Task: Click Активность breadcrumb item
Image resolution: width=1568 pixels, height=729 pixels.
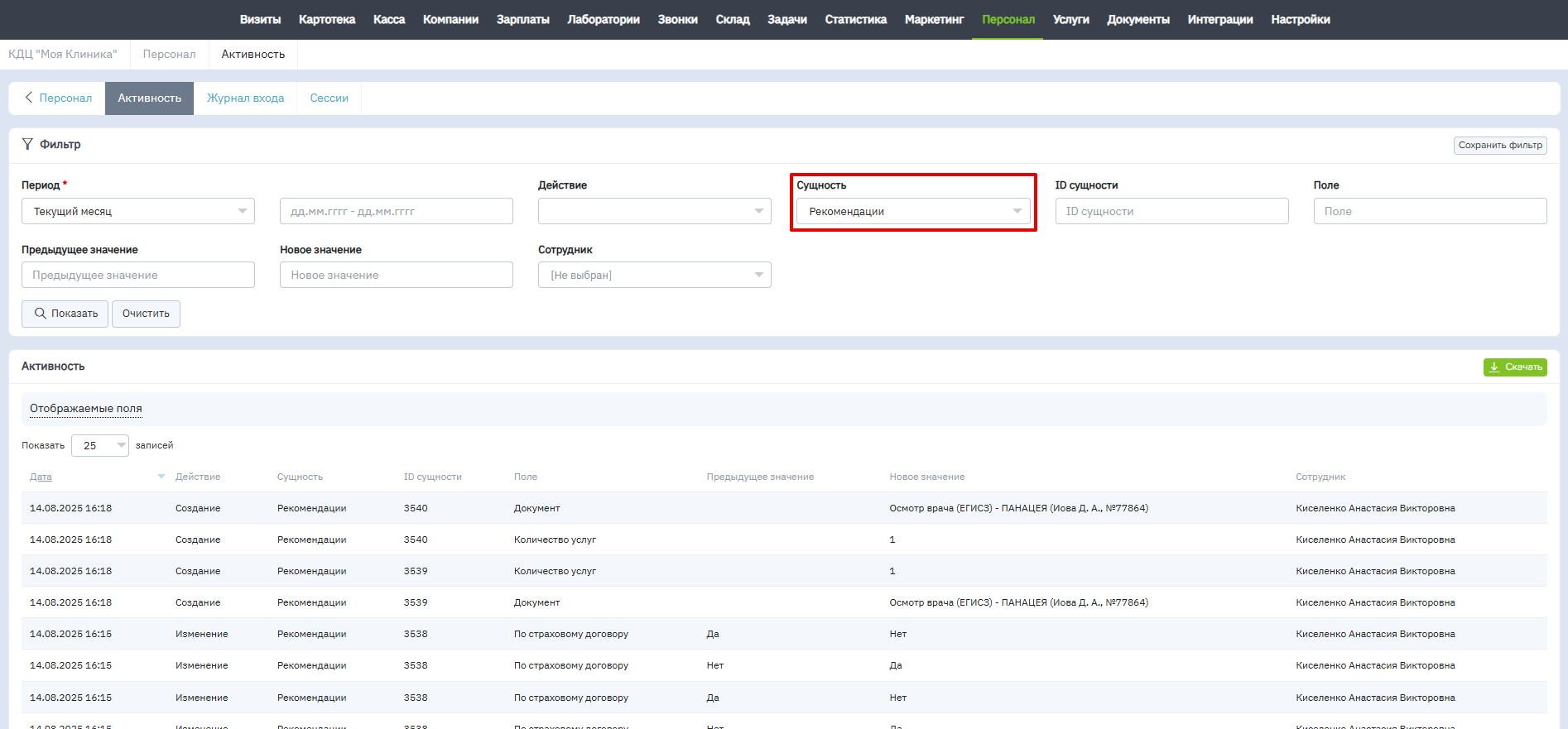Action: (253, 54)
